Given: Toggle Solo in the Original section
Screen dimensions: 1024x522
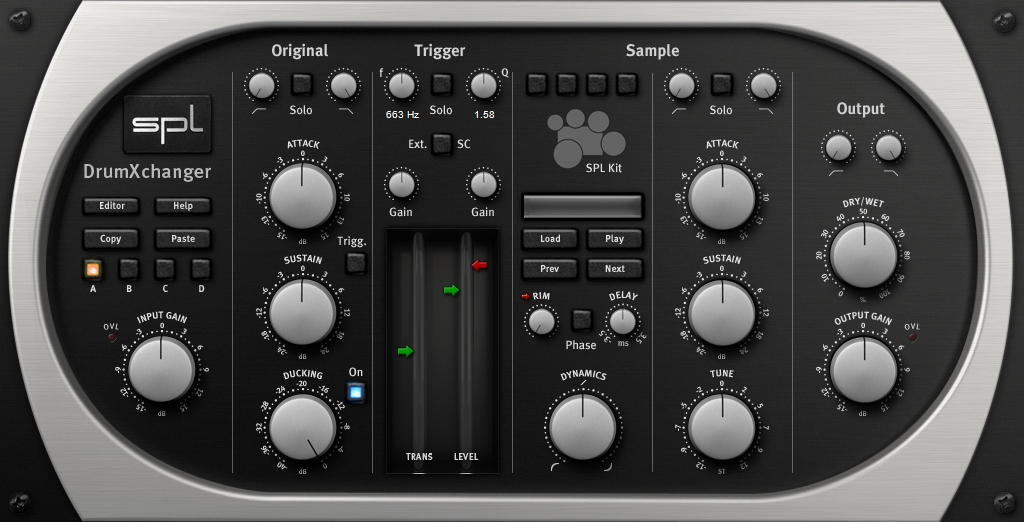Looking at the screenshot, I should click(x=301, y=84).
